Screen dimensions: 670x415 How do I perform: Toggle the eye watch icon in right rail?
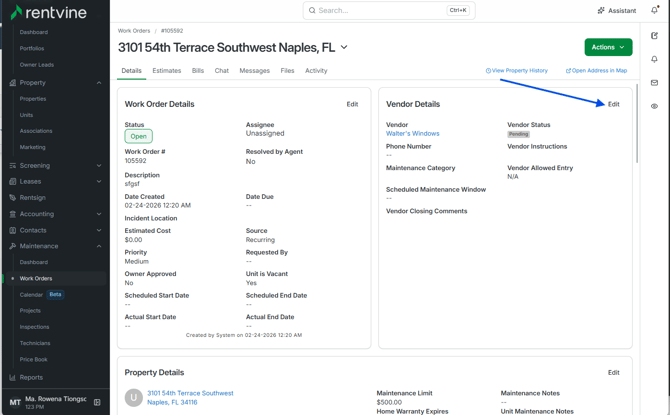coord(654,106)
